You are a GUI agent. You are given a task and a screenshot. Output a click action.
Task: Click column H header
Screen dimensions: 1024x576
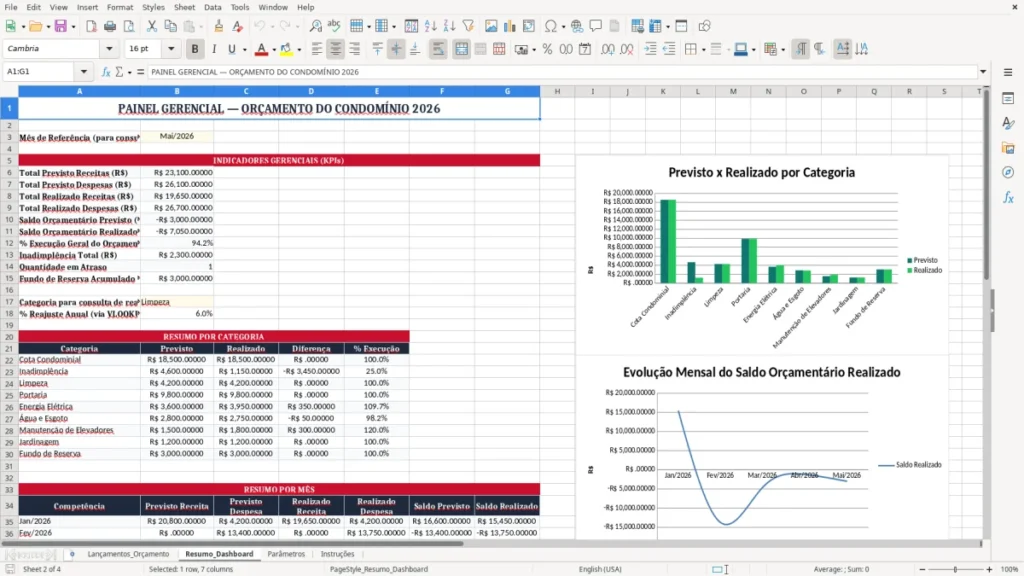click(x=557, y=91)
